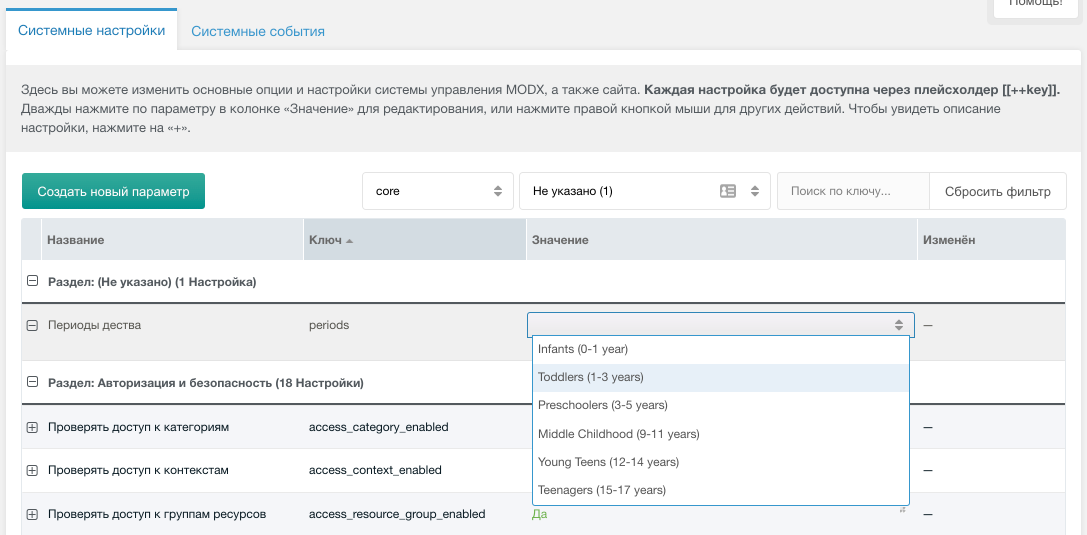The height and width of the screenshot is (535, 1087).
Task: Expand Проверять доступ к группам ресурсов row
Action: pyautogui.click(x=32, y=514)
